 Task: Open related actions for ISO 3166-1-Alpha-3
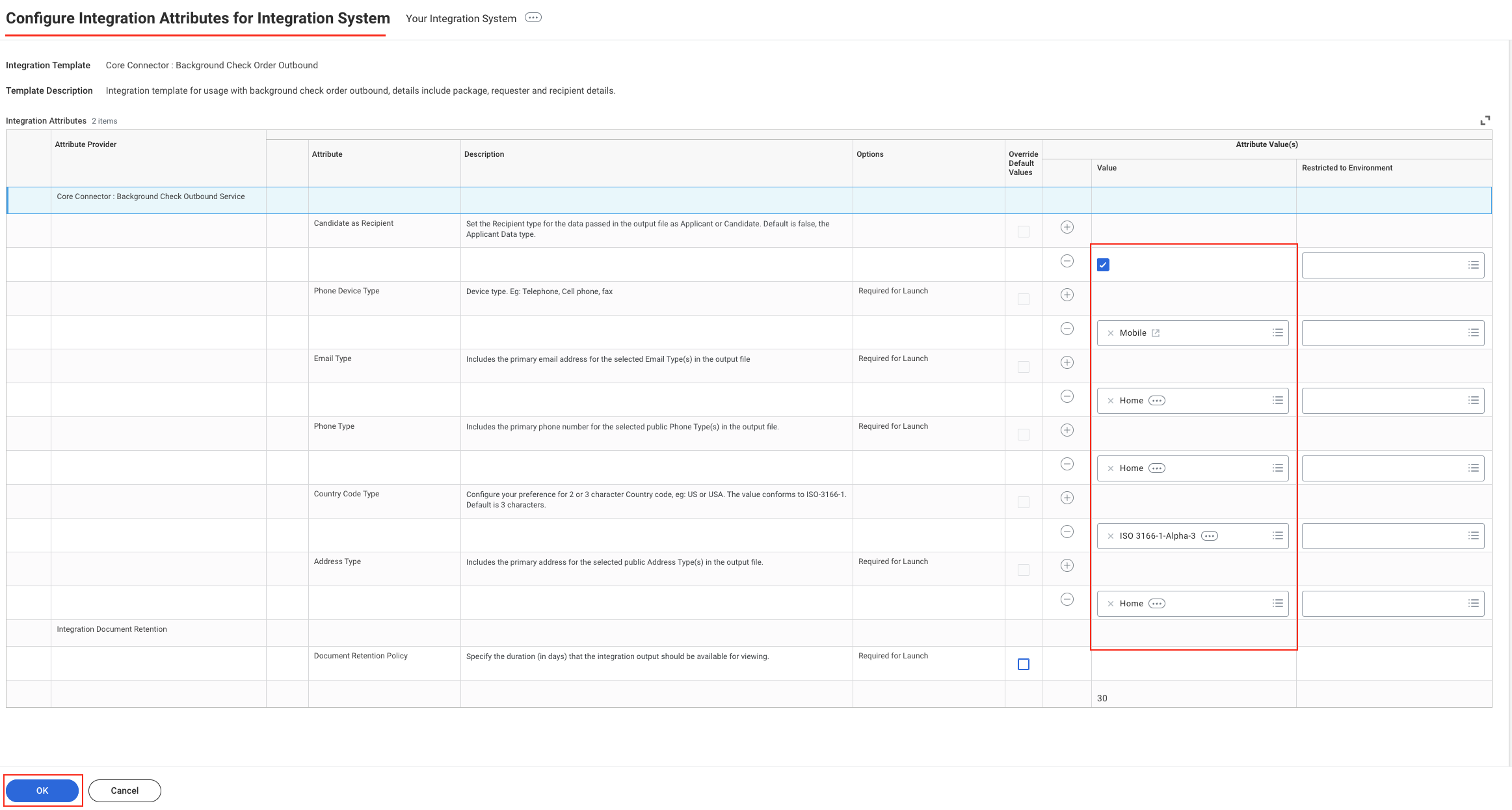coord(1209,536)
